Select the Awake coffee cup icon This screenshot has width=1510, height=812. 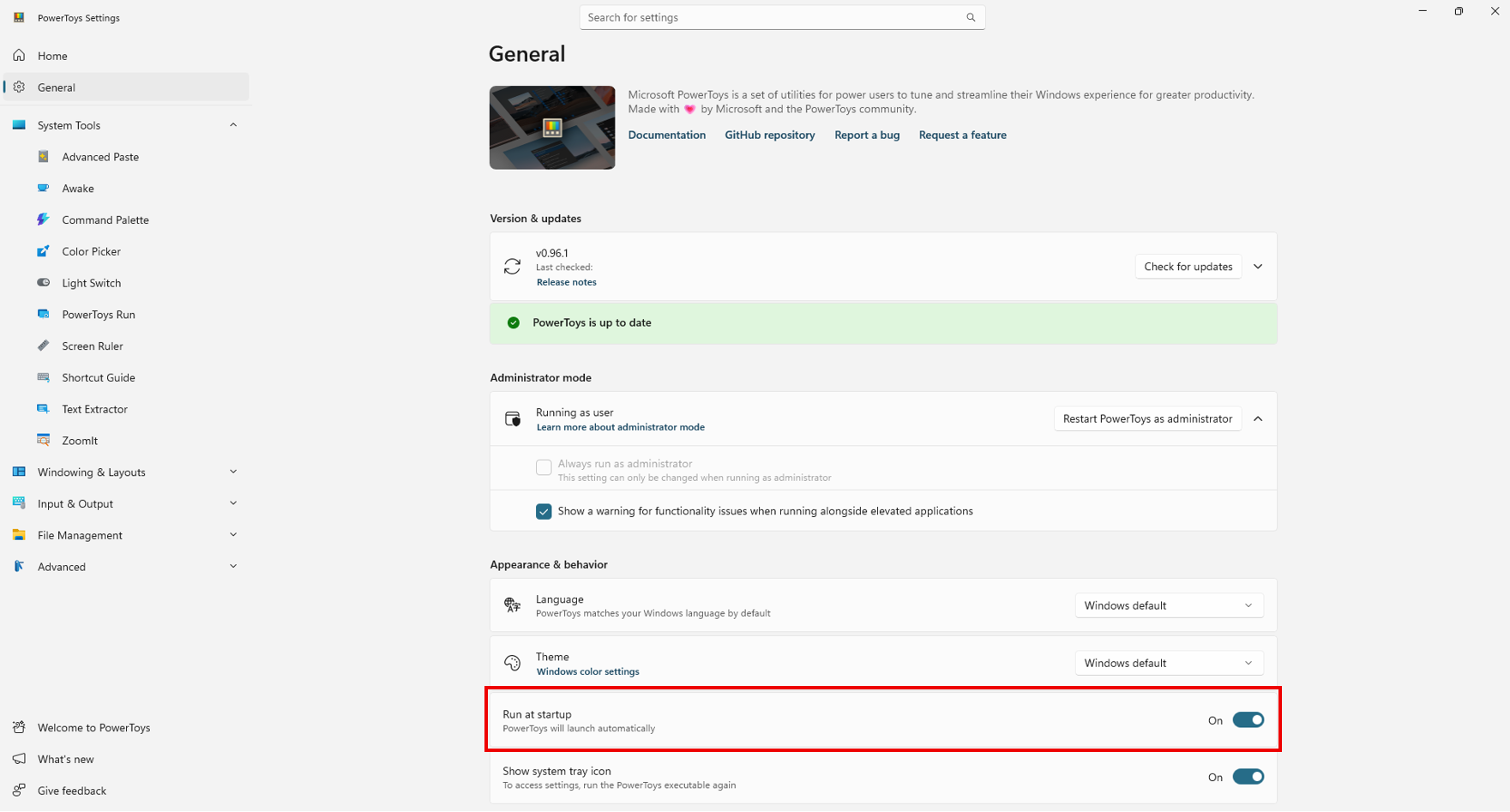[44, 189]
